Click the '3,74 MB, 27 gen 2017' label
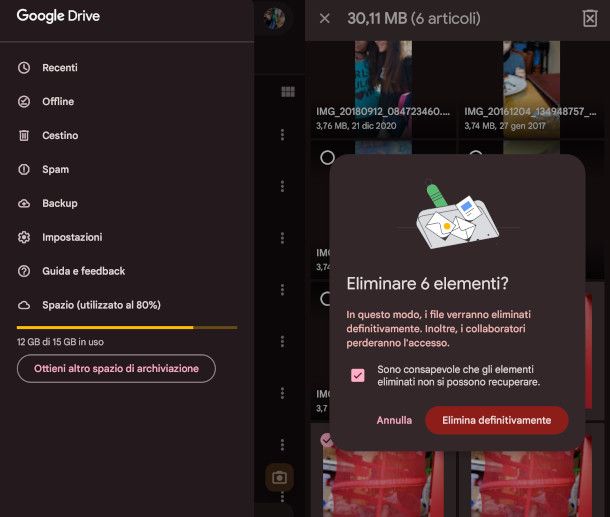 tap(505, 126)
